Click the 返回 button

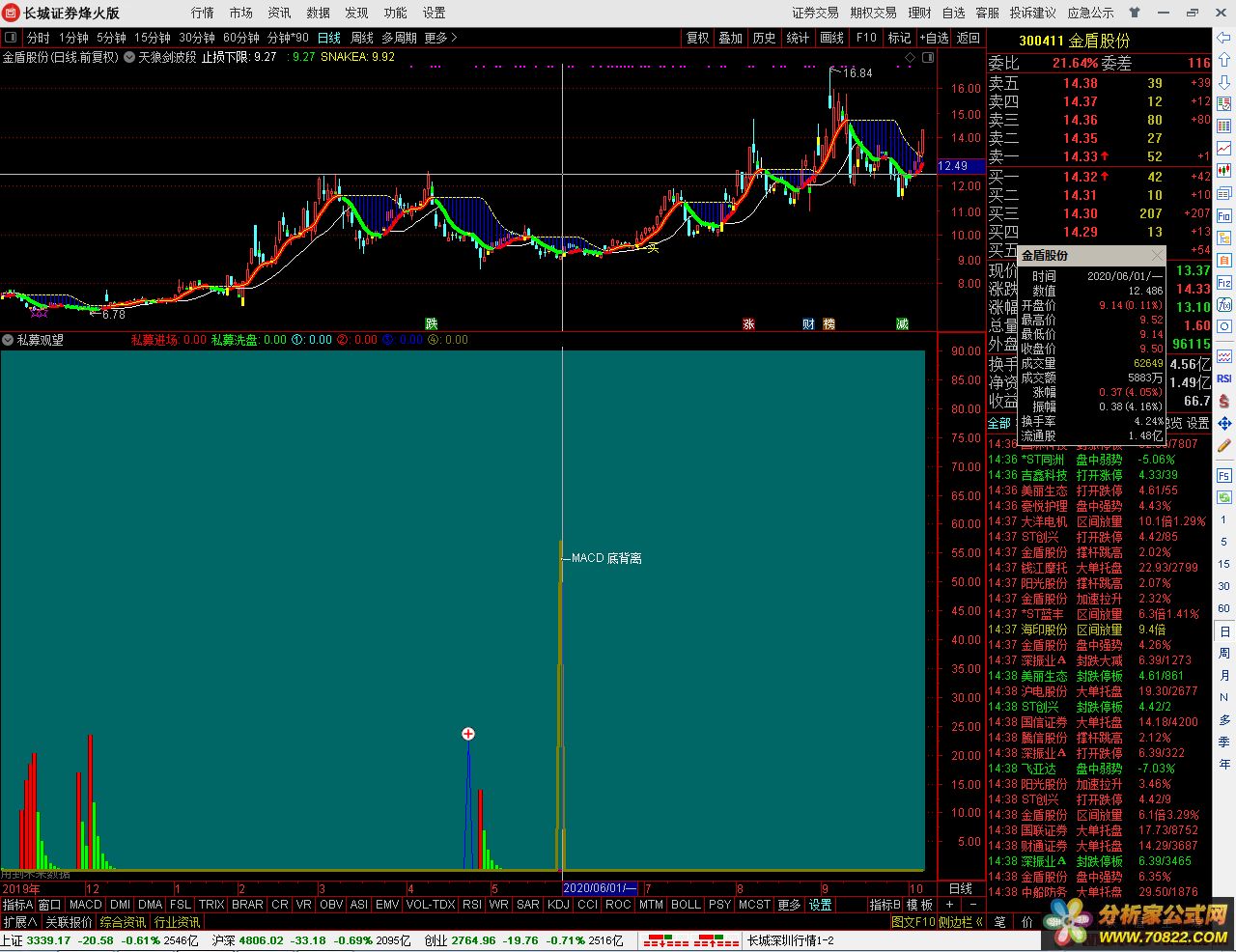point(969,38)
